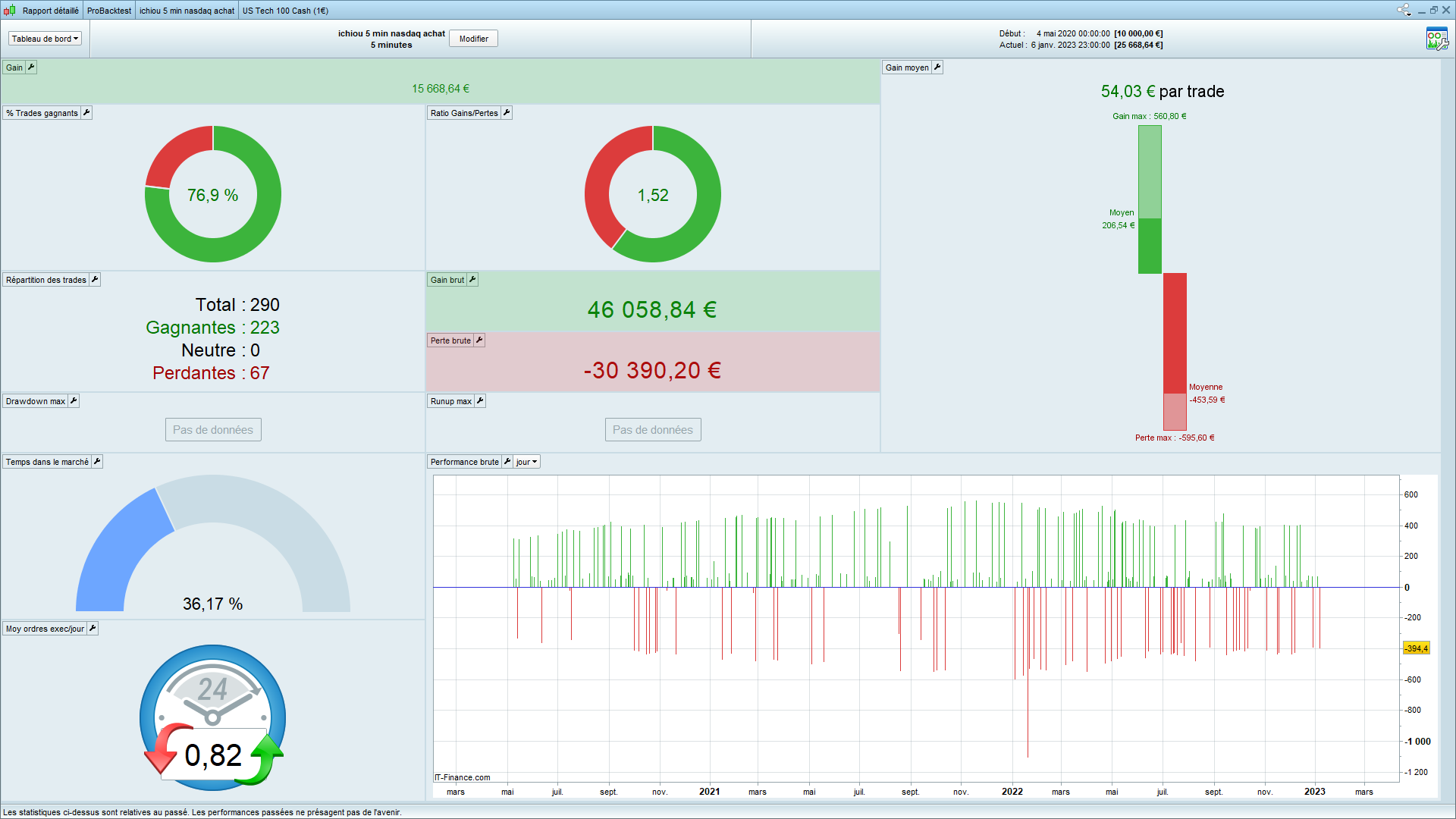Screen dimensions: 1456x819
Task: Select the ProBacktest tab
Action: [108, 11]
